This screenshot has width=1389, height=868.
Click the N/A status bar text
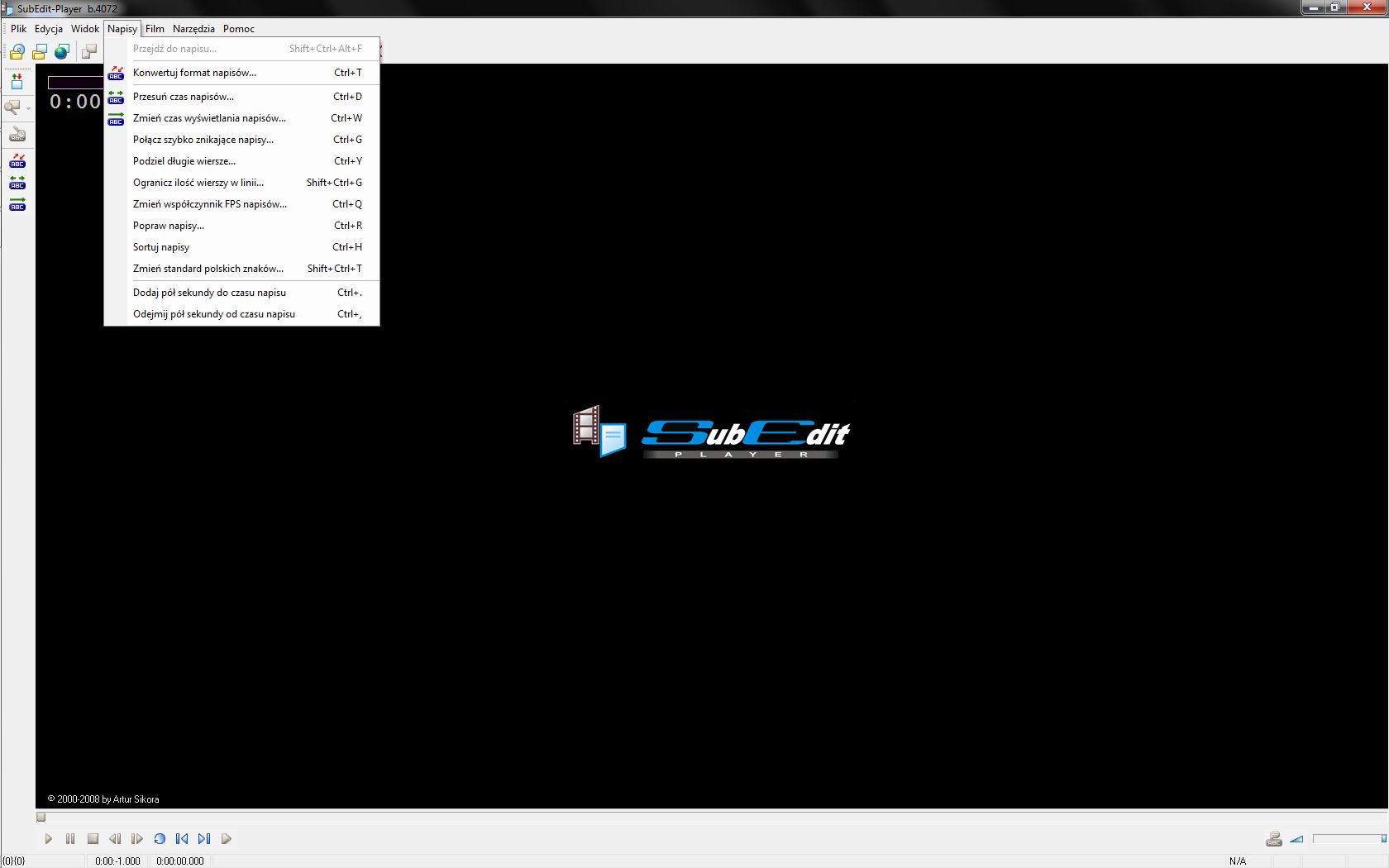(x=1238, y=861)
